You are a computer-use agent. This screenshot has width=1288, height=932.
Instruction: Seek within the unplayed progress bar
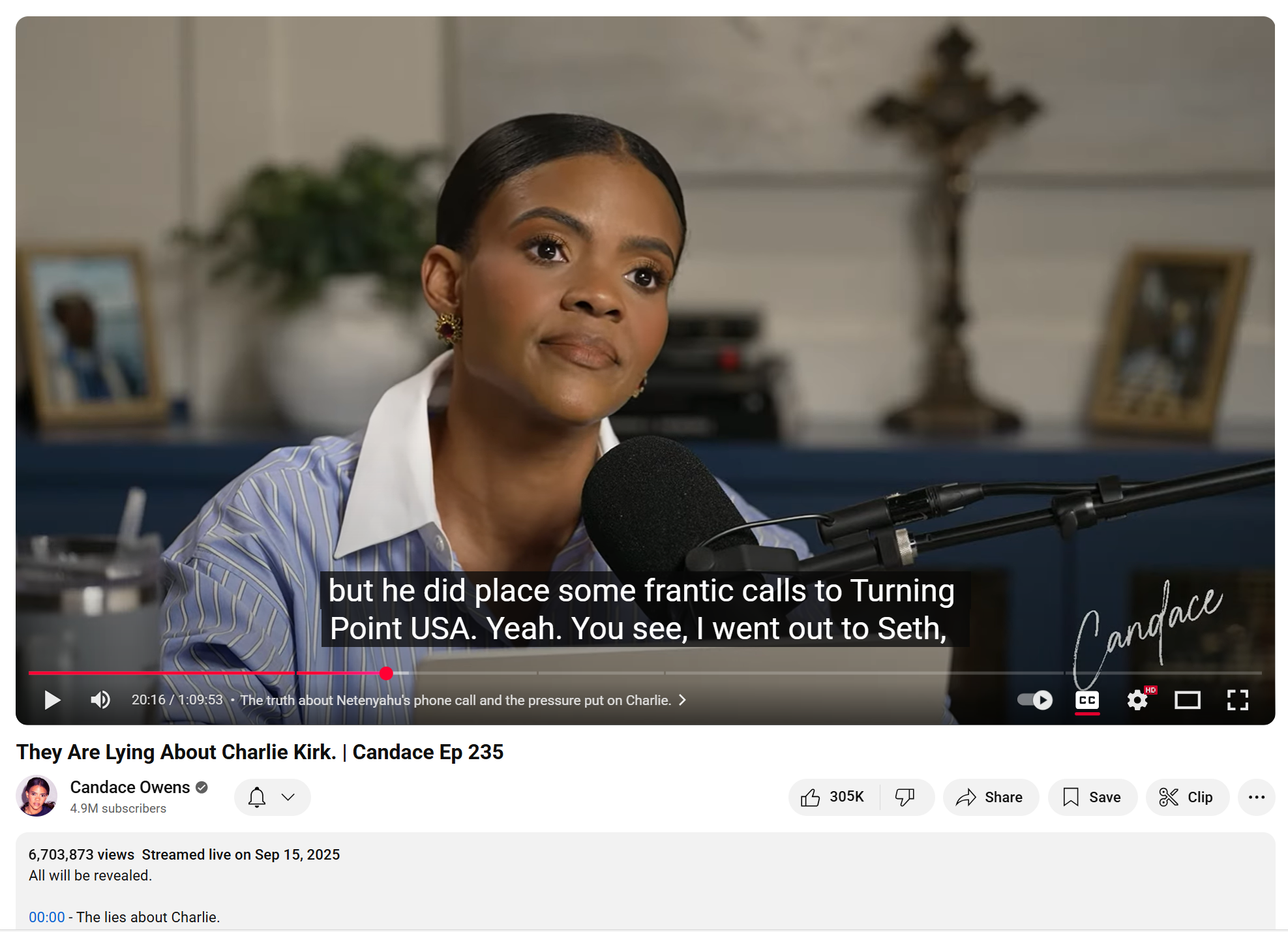coord(835,673)
